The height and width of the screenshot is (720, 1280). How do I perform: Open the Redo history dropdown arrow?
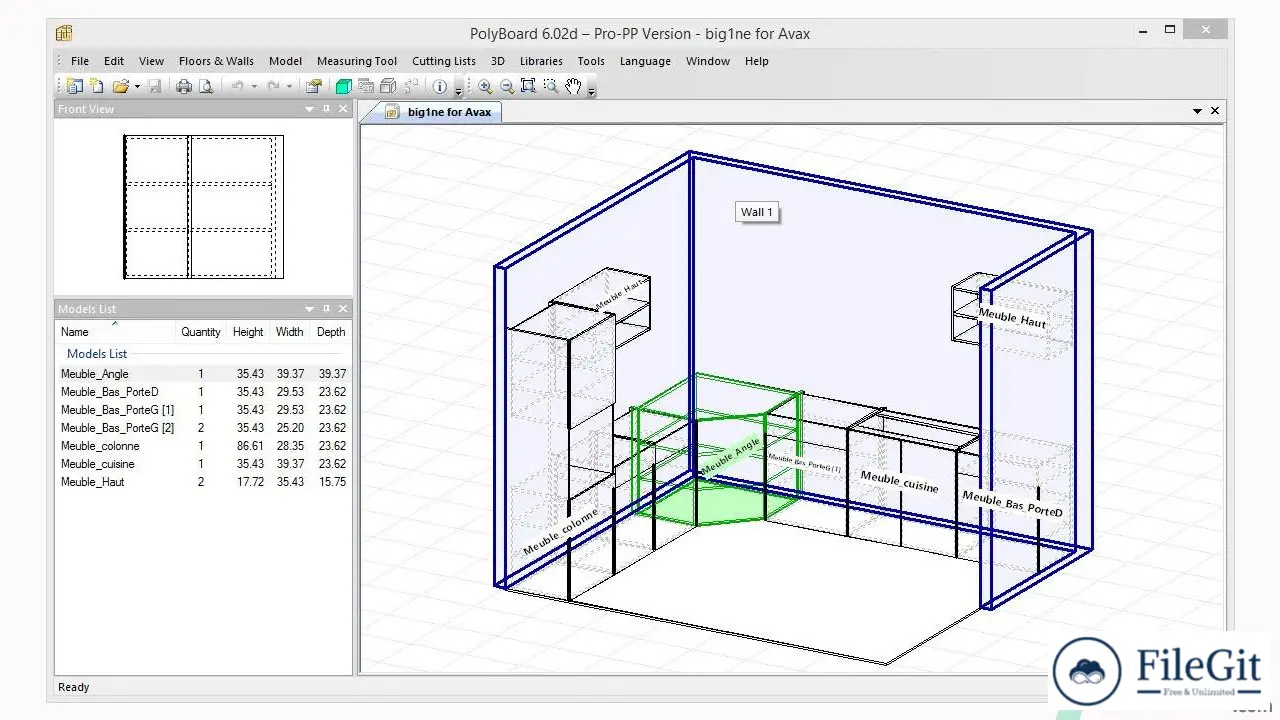click(289, 87)
